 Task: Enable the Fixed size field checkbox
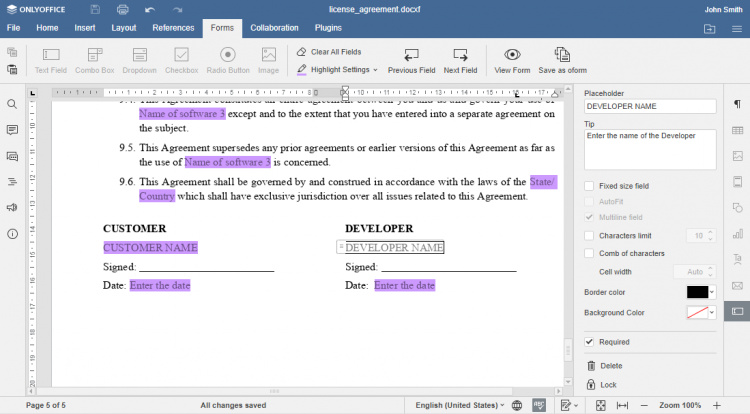pos(590,186)
